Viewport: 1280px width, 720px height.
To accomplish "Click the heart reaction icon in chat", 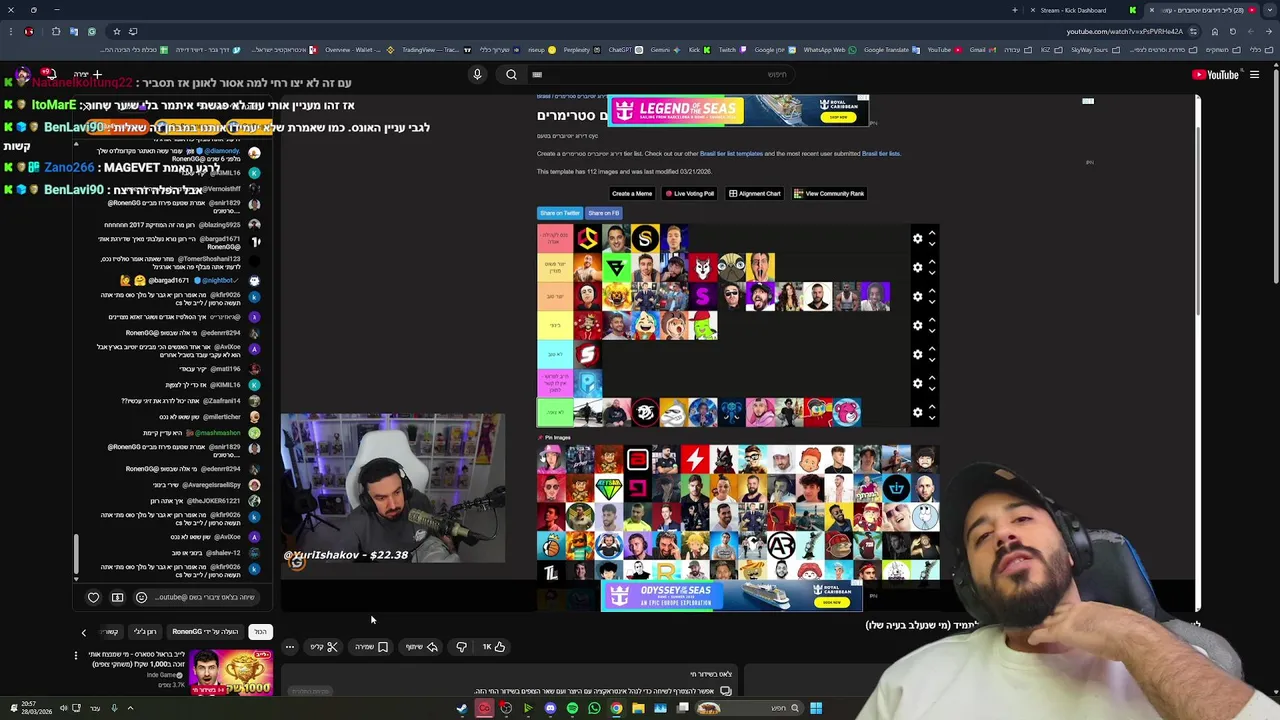I will (x=94, y=598).
